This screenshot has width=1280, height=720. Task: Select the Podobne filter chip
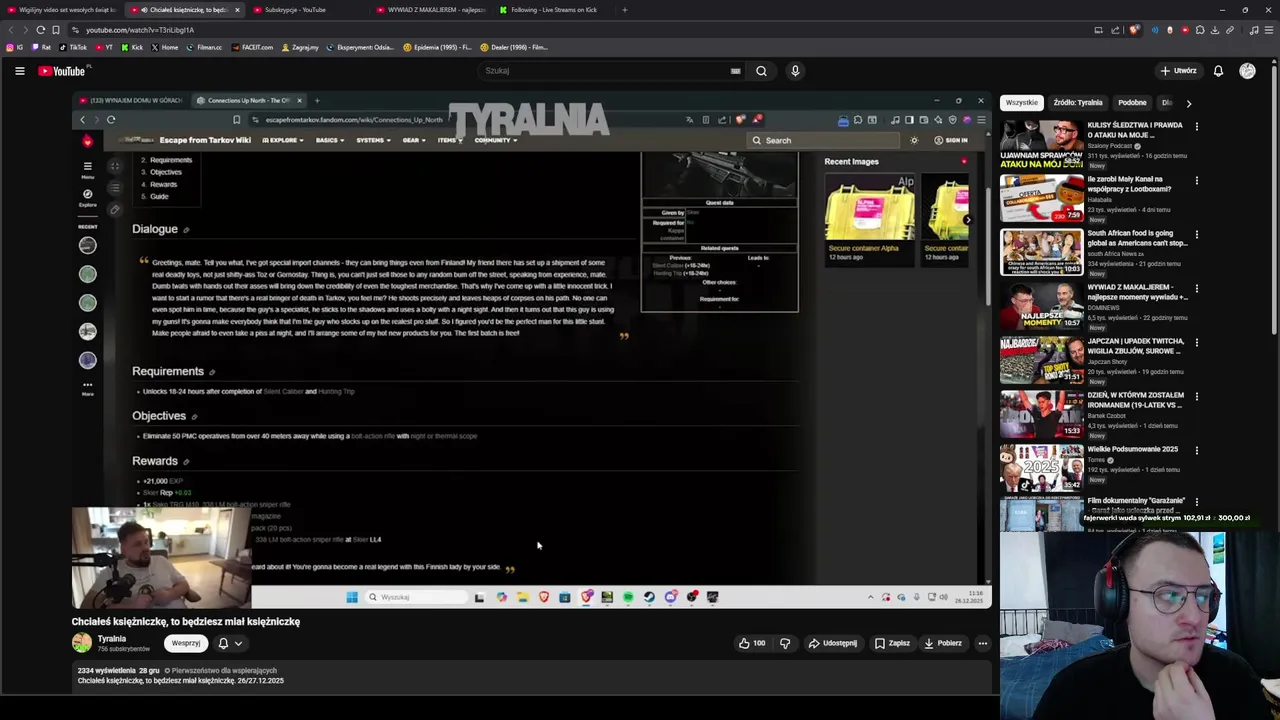1132,103
